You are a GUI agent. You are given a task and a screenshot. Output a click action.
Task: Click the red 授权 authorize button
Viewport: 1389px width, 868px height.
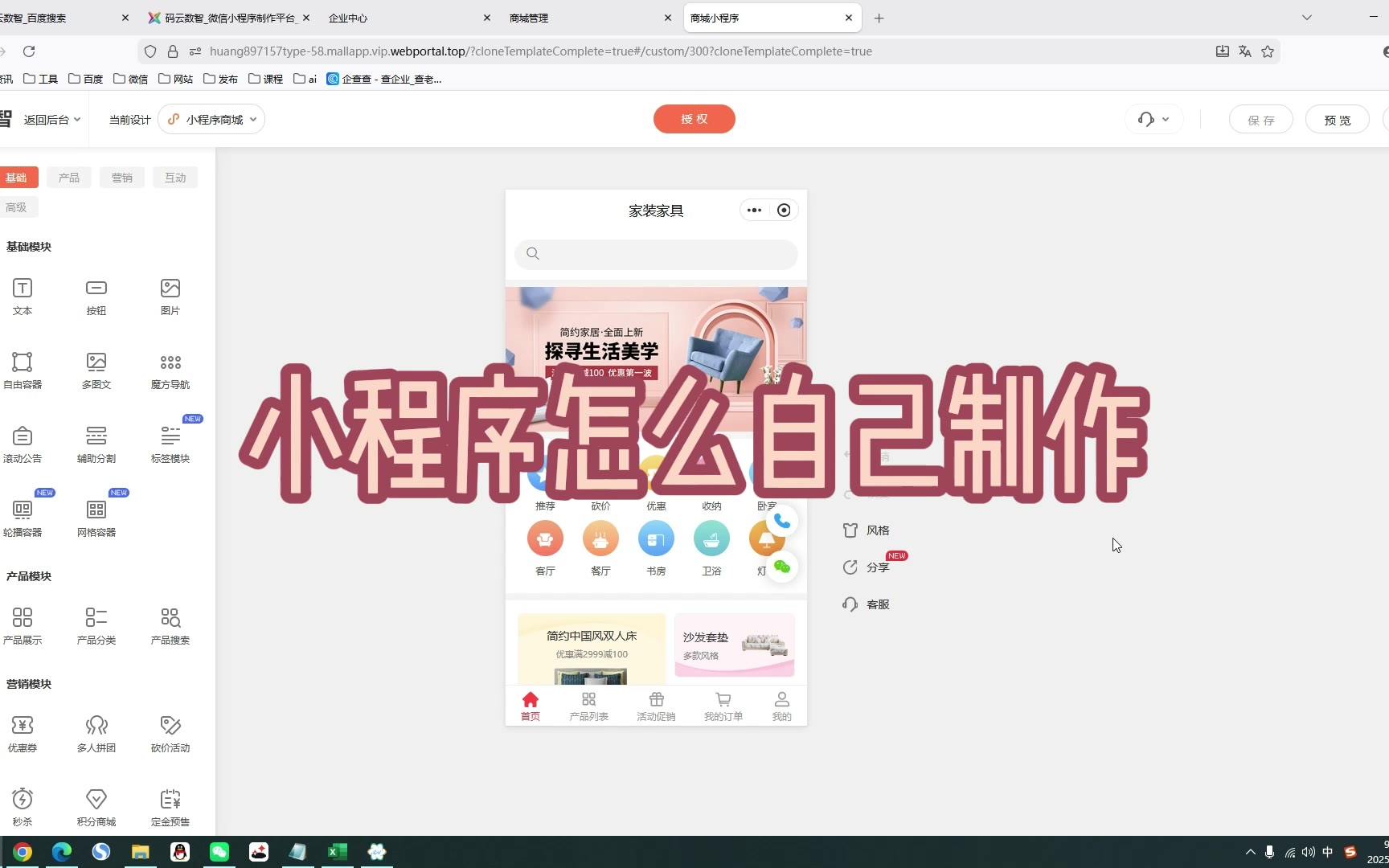coord(694,119)
